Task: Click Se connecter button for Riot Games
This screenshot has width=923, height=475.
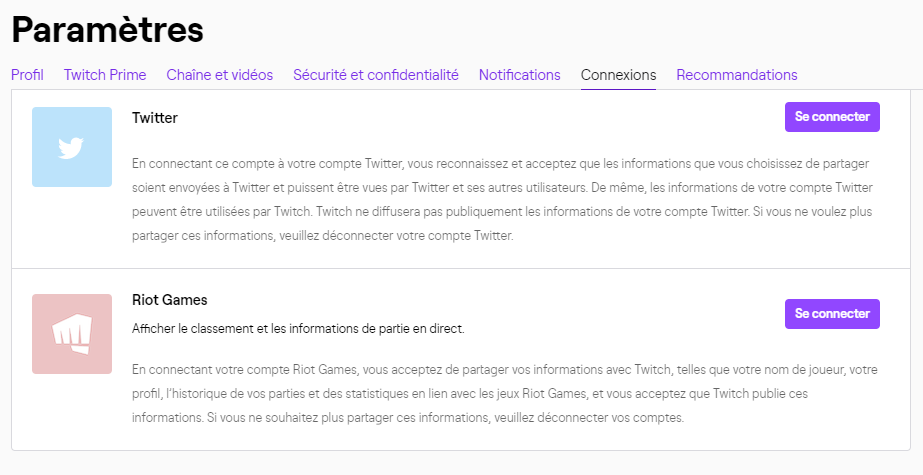Action: 832,314
